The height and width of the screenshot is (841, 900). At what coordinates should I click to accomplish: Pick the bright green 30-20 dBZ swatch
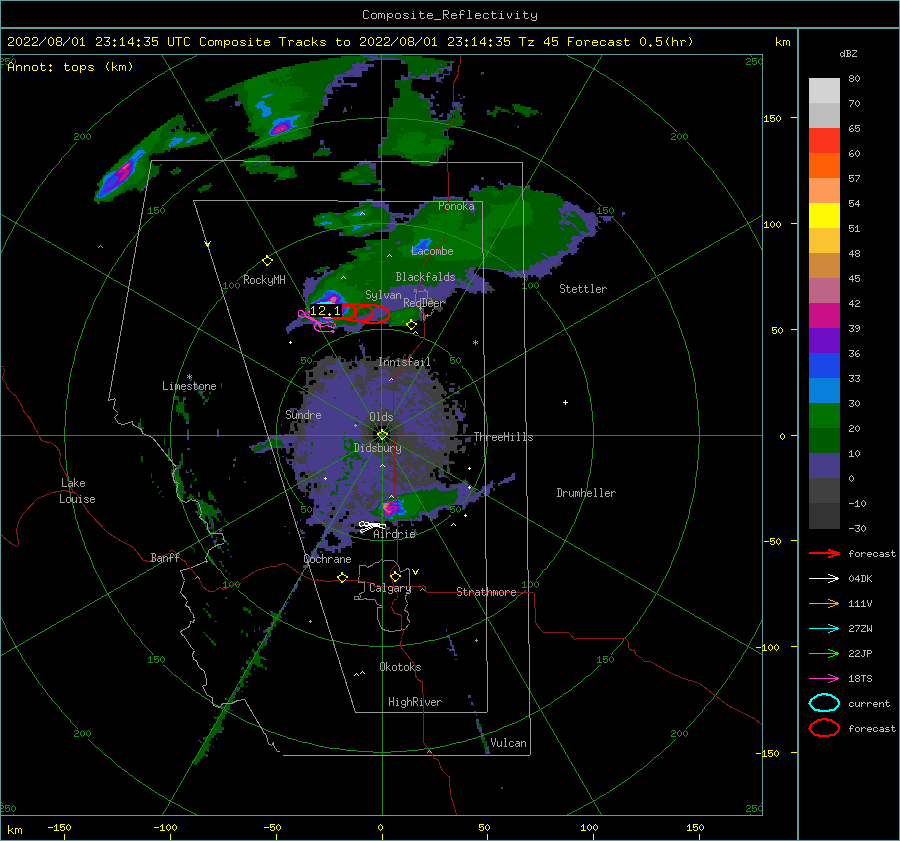coord(824,416)
